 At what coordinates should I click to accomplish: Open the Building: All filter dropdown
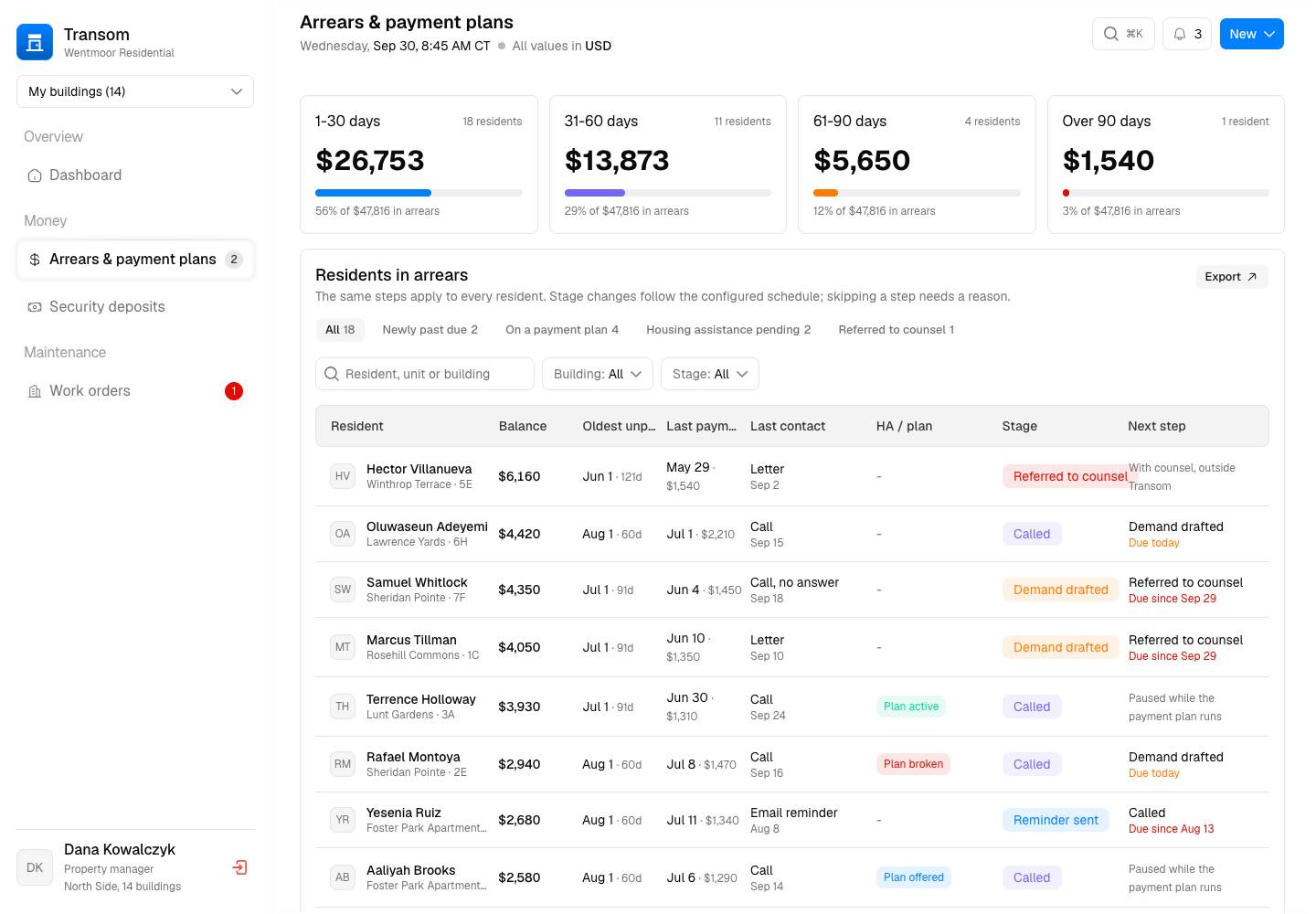pos(598,374)
